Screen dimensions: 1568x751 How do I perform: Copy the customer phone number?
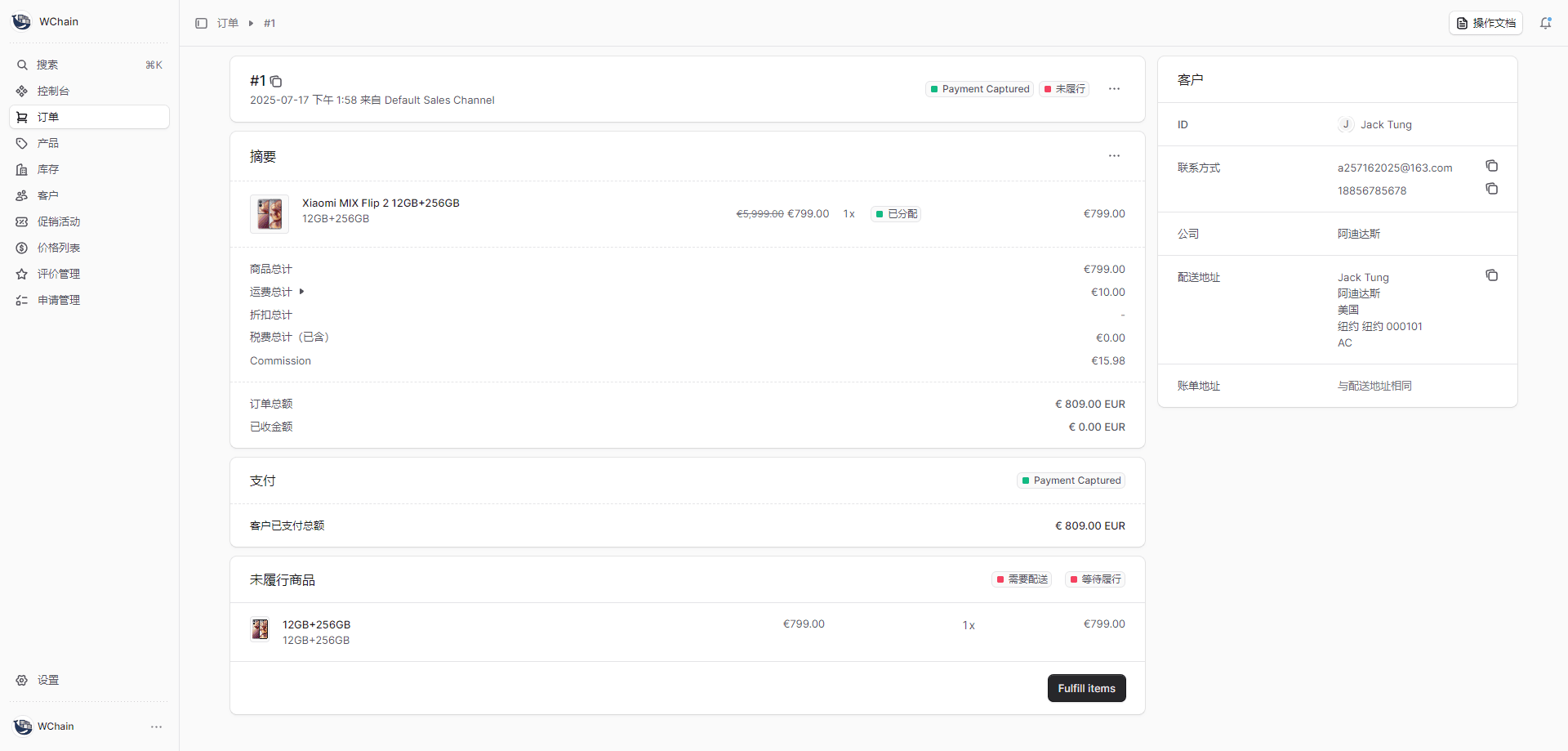point(1491,189)
